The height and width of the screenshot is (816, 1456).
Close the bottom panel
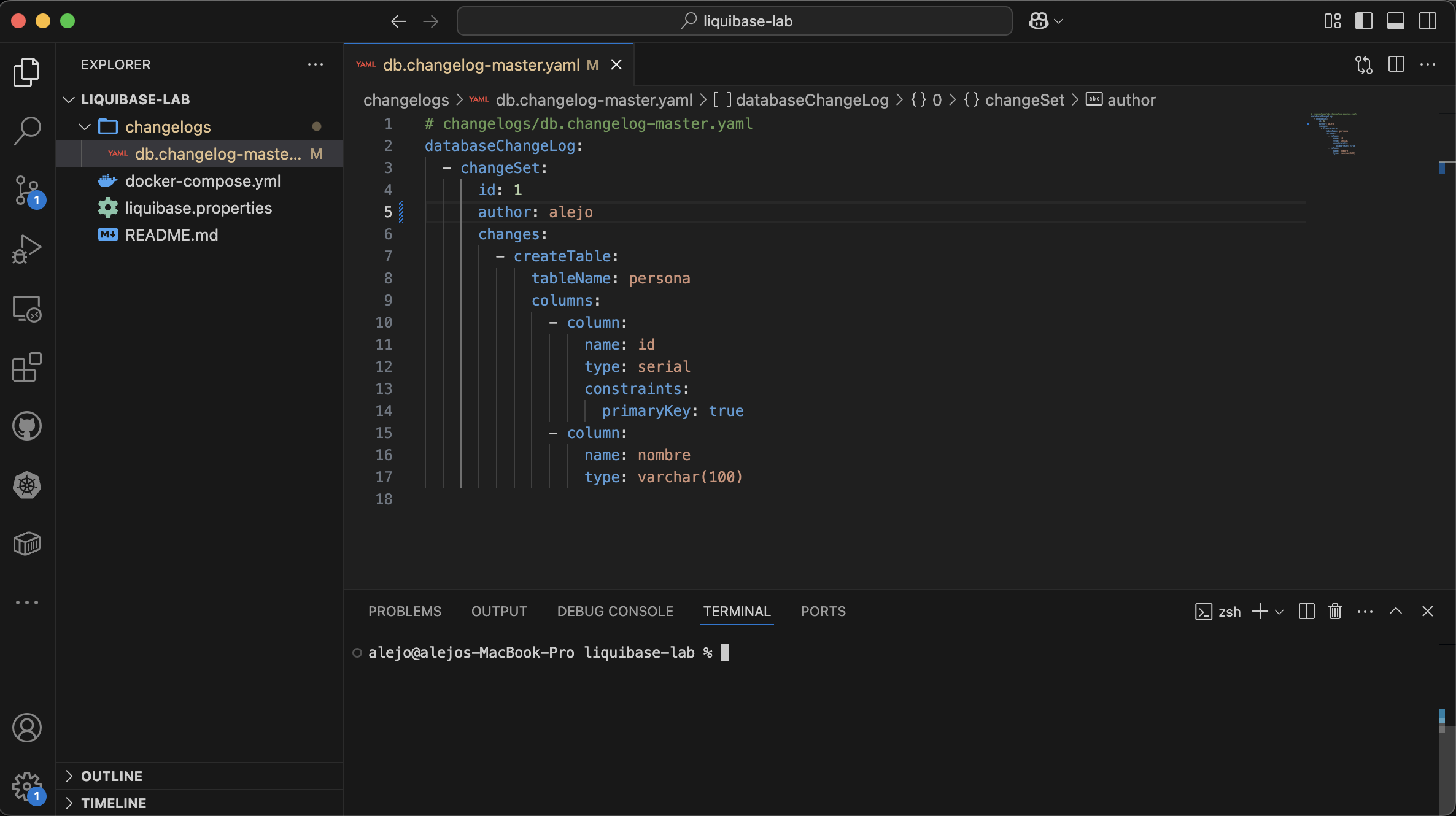click(1428, 611)
